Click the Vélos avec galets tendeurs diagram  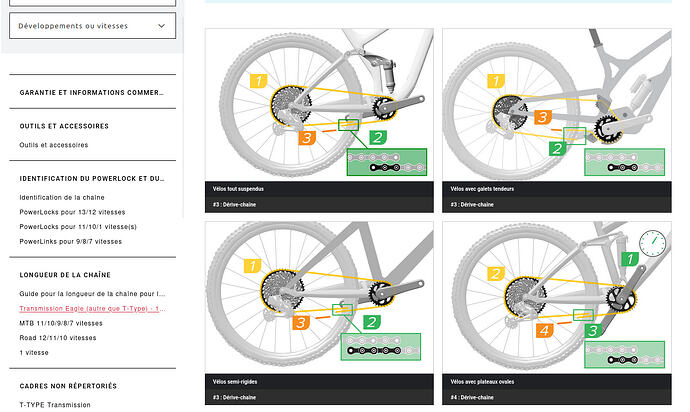557,104
